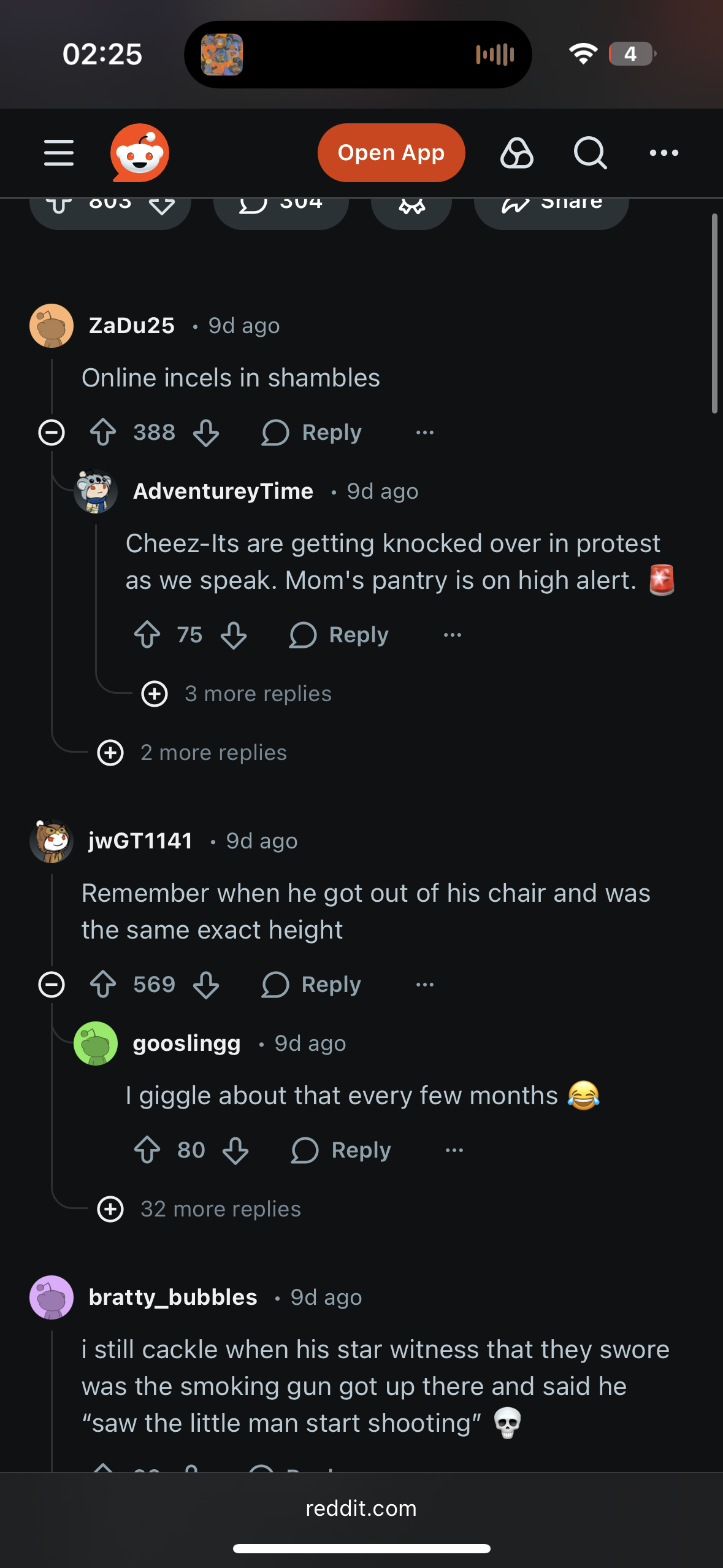Tap the Reddit Snoo logo
Viewport: 723px width, 1568px height.
(x=140, y=153)
